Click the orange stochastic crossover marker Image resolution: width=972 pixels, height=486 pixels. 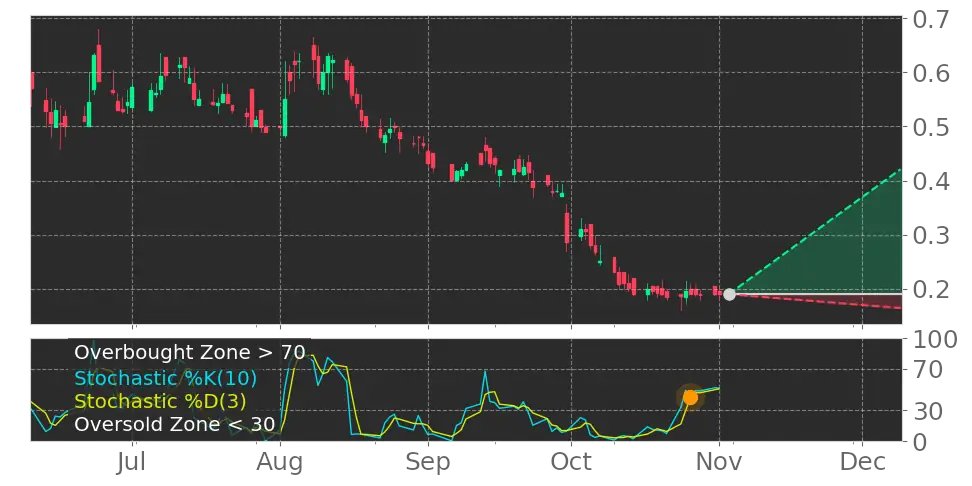click(691, 397)
